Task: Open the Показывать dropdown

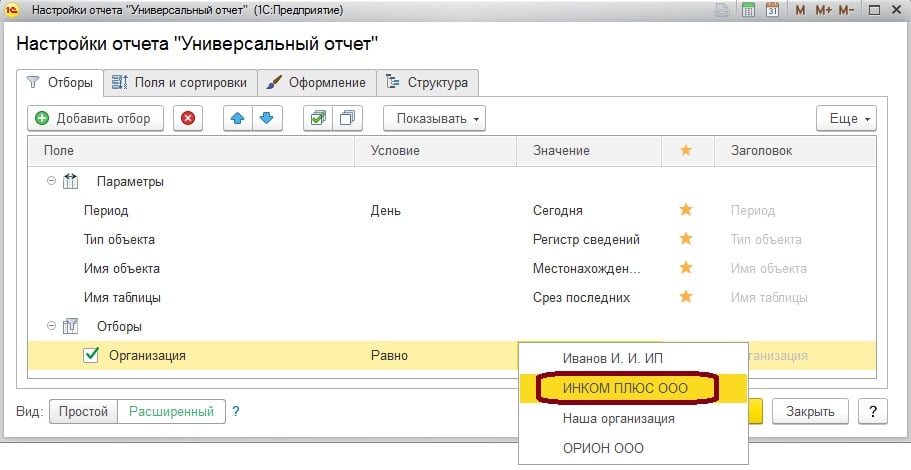Action: coord(434,118)
